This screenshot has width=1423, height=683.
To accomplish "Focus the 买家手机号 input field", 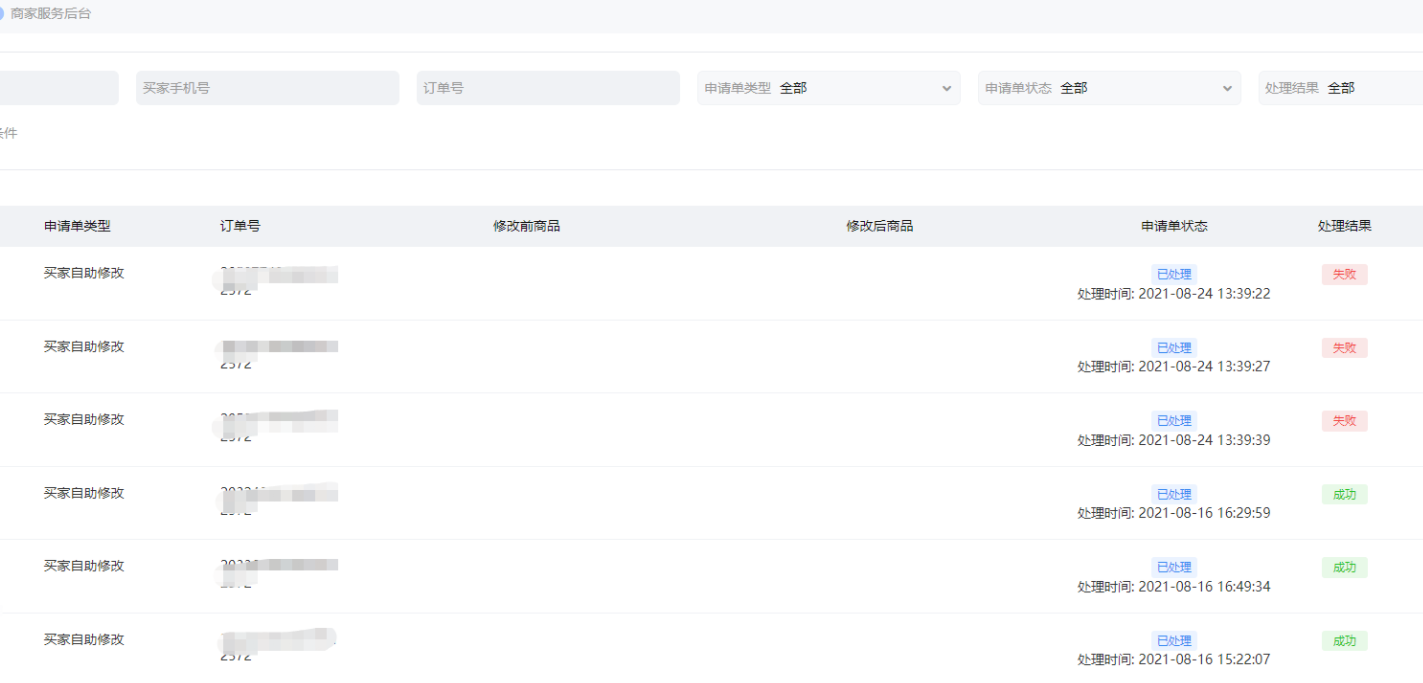I will (x=267, y=88).
